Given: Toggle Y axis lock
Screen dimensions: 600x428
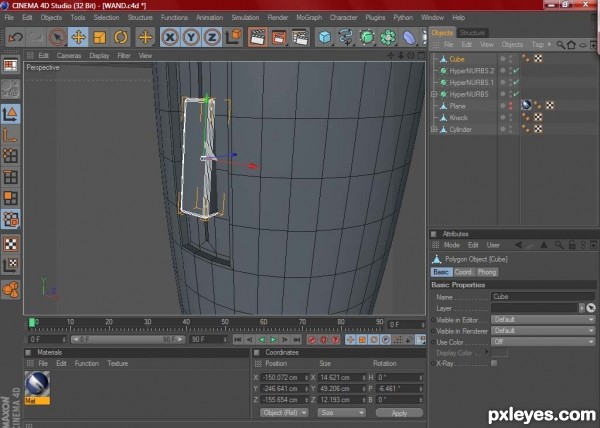Looking at the screenshot, I should tap(191, 37).
